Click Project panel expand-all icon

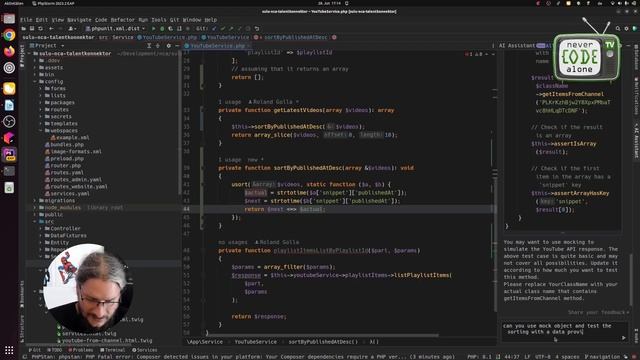click(149, 46)
